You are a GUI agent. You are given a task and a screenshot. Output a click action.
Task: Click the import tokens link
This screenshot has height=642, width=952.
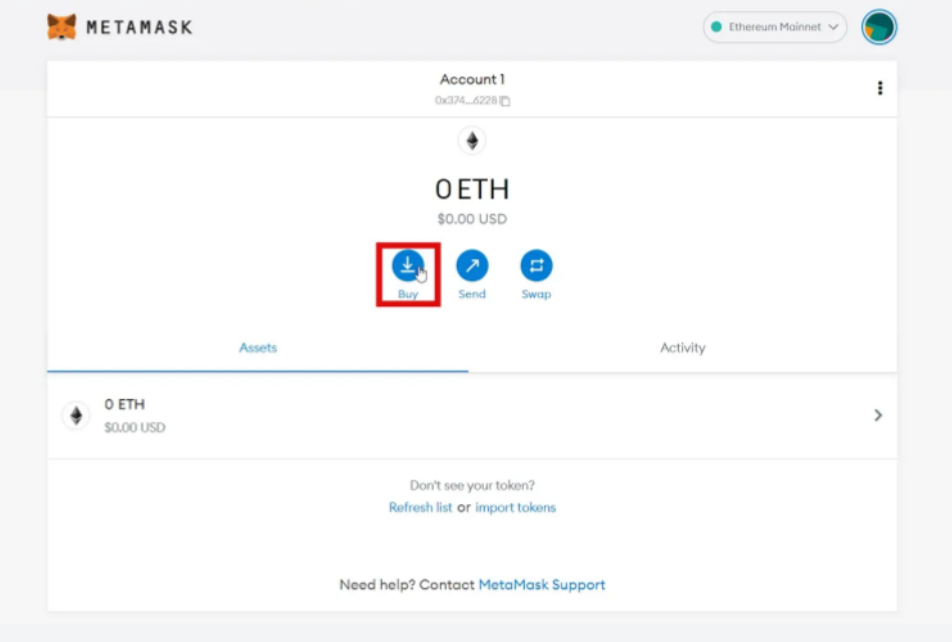pos(515,507)
